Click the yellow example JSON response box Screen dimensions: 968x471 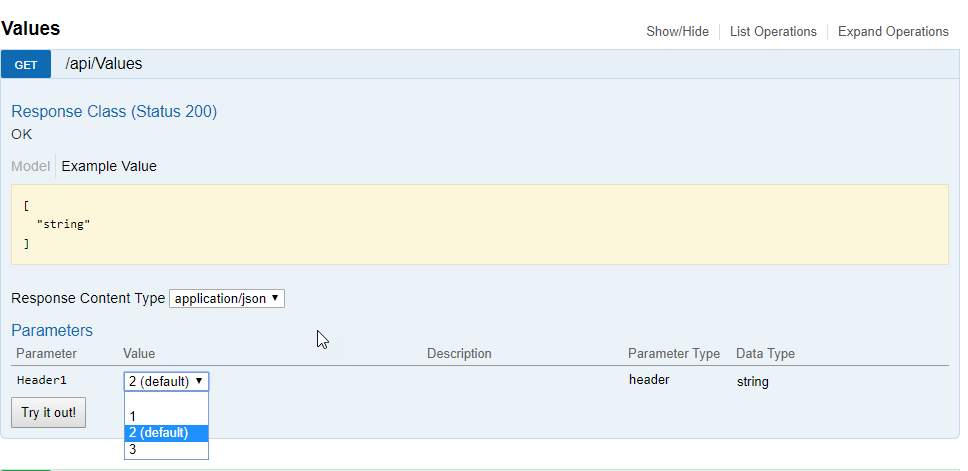479,224
